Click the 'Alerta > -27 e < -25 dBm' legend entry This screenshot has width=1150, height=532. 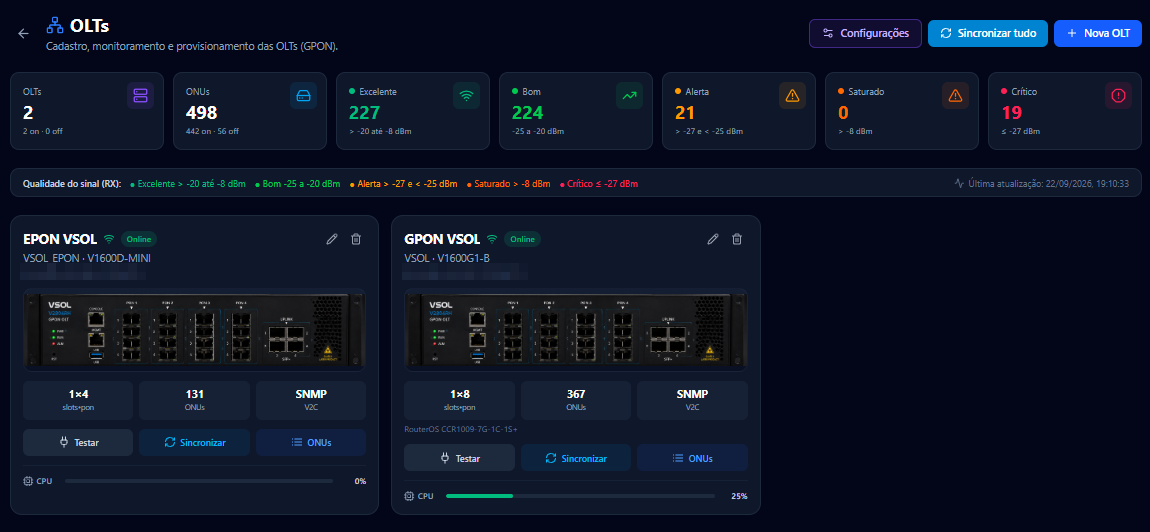click(405, 183)
